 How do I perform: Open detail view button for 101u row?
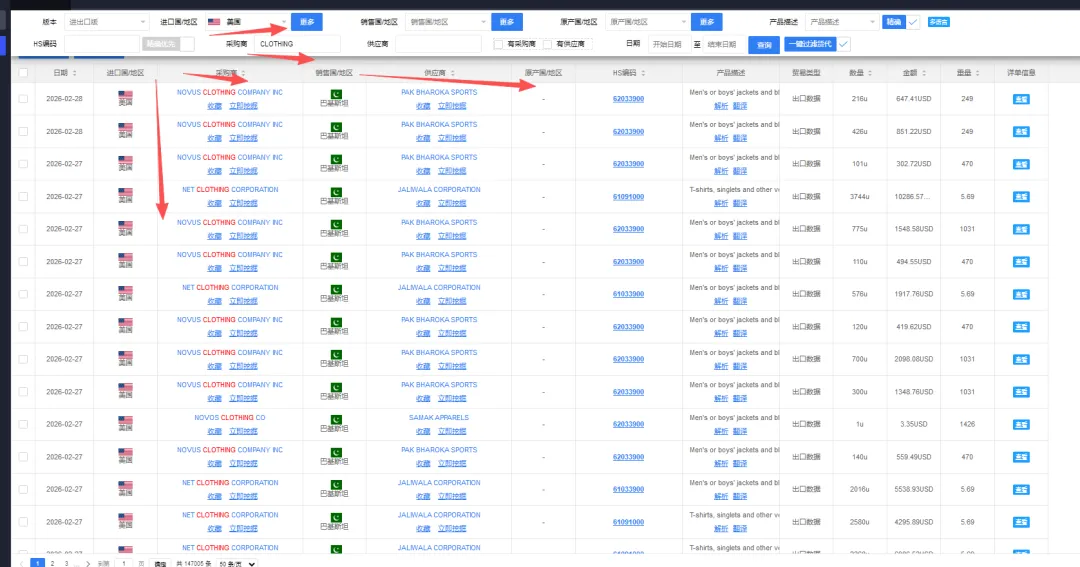click(1021, 164)
